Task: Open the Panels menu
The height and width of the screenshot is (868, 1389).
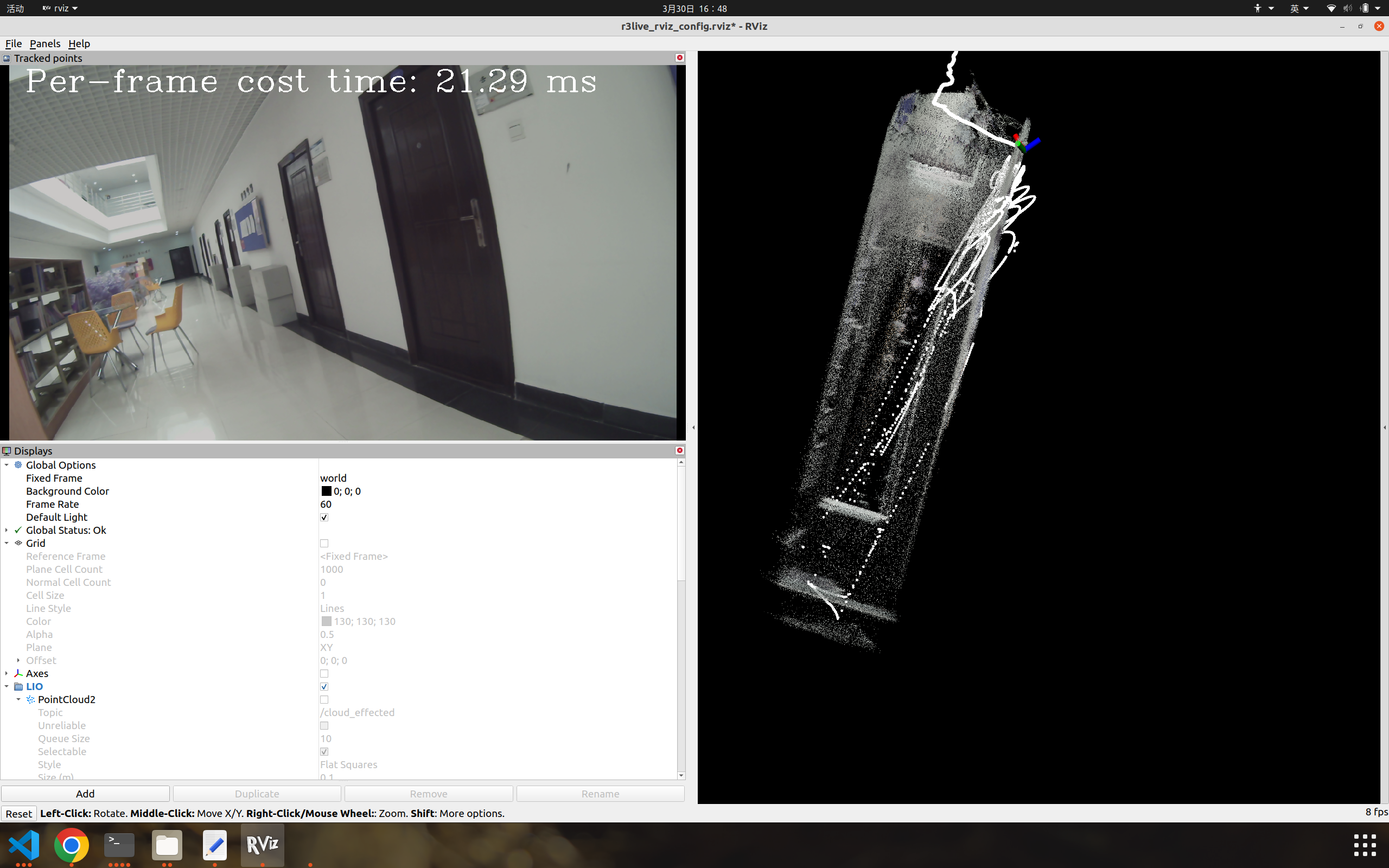Action: pyautogui.click(x=45, y=43)
